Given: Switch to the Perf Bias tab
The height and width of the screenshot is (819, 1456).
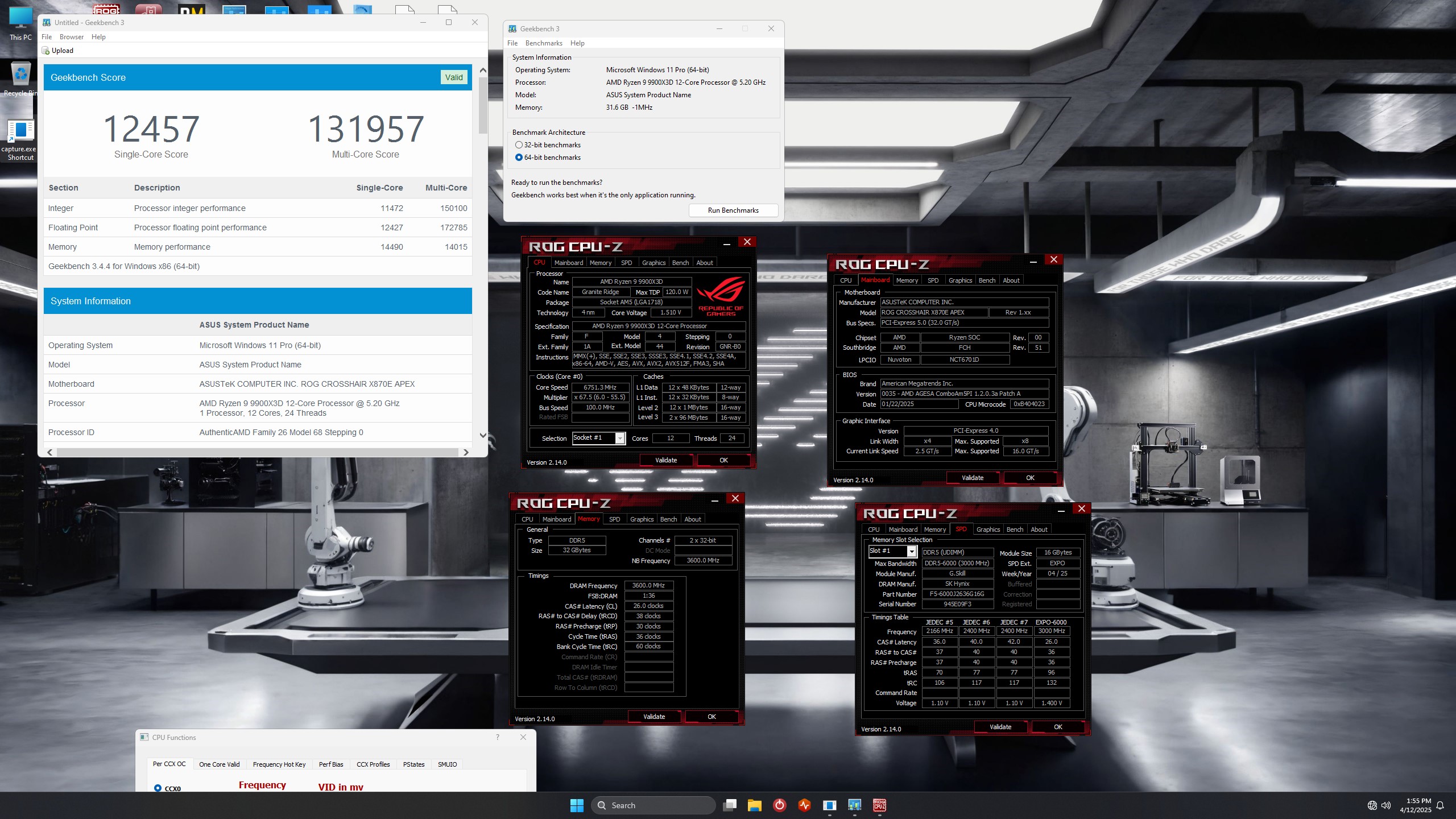Looking at the screenshot, I should [x=331, y=764].
